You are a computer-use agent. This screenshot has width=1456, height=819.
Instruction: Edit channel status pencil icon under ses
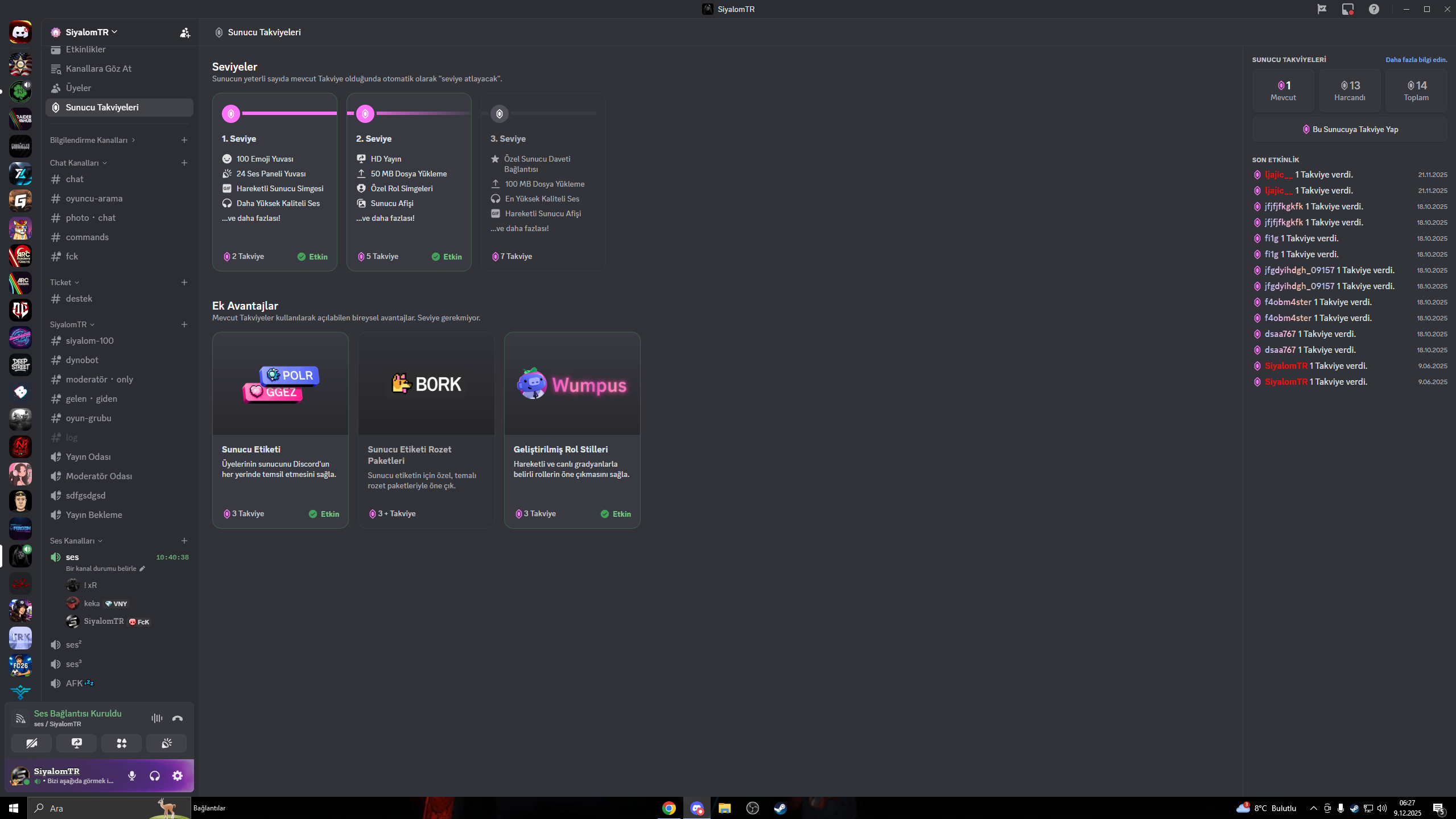pos(142,569)
